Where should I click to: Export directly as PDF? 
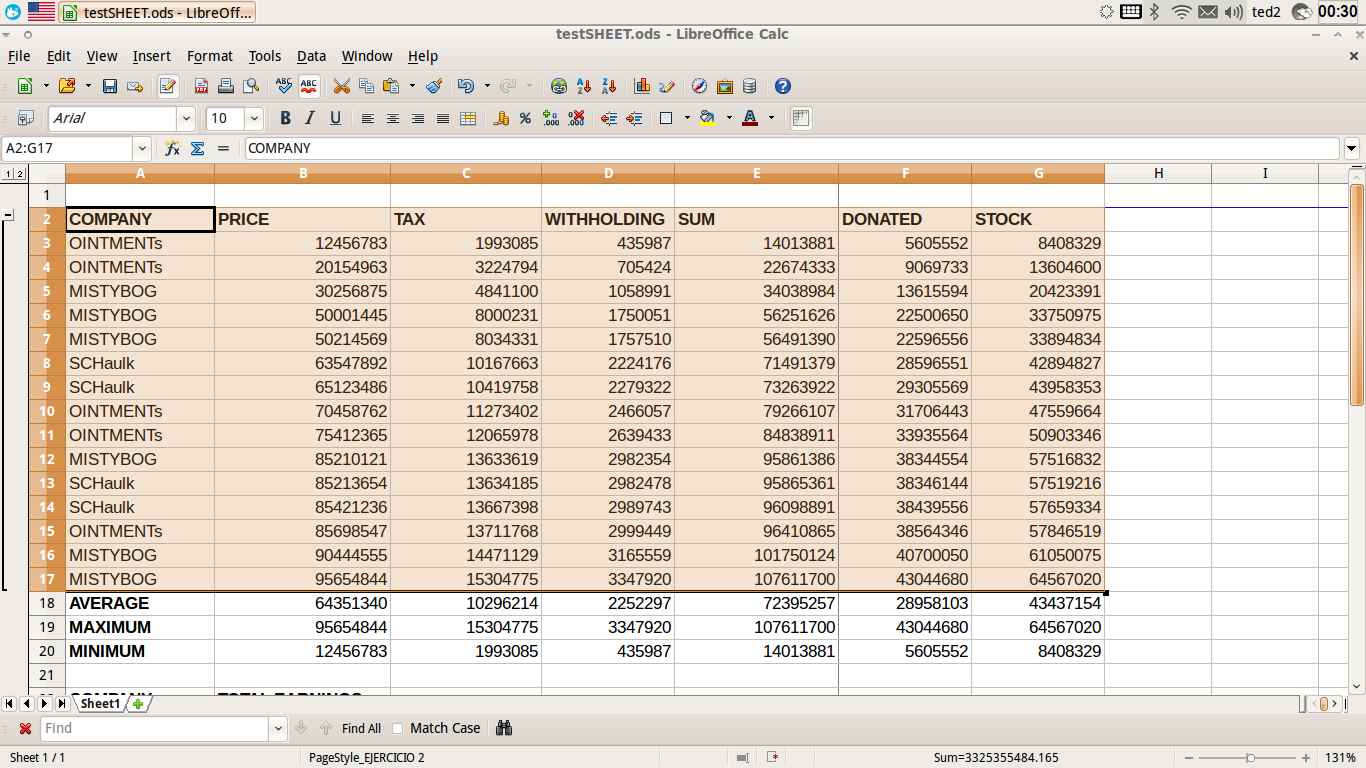pyautogui.click(x=202, y=87)
